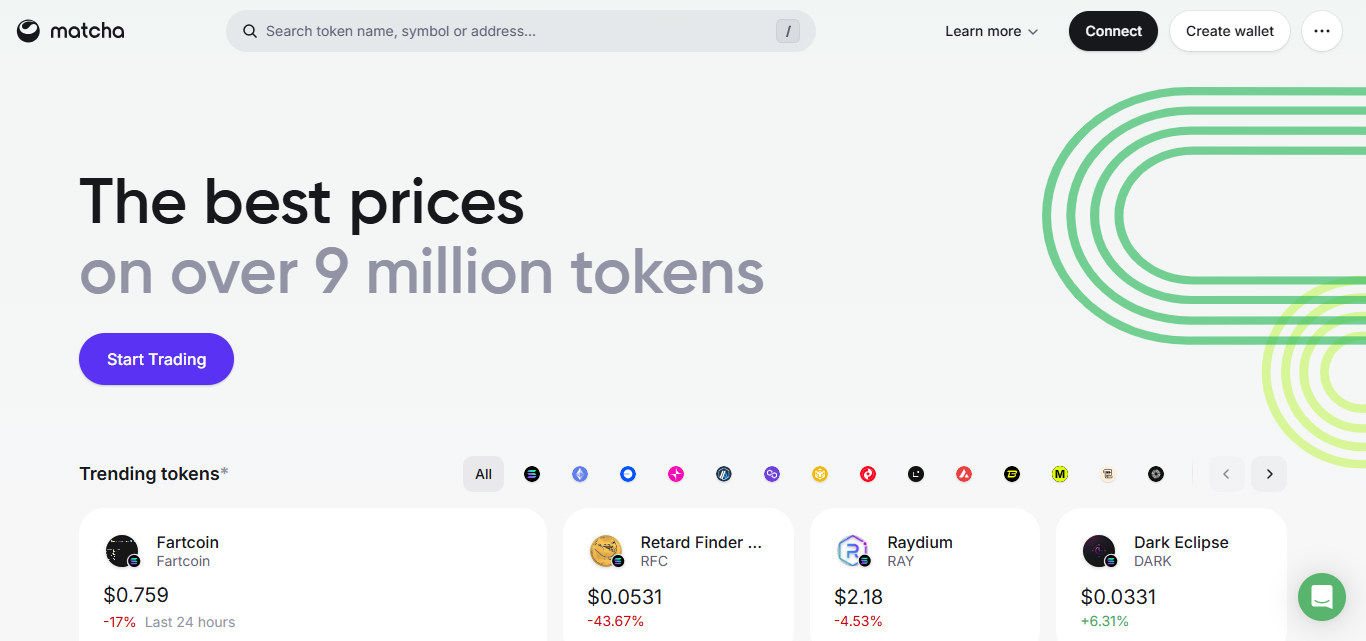Select the Arbitrum chain filter icon

724,474
